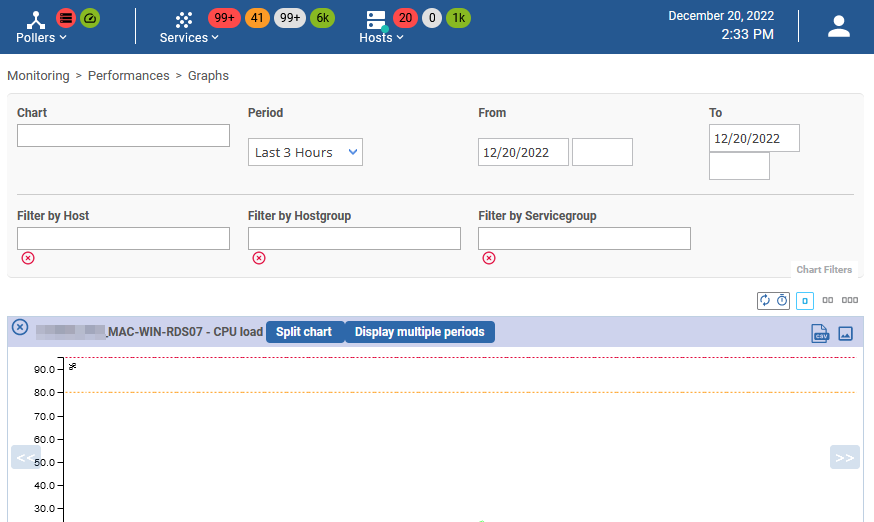The height and width of the screenshot is (522, 874).
Task: Click the December 20, 2022 date display
Action: [721, 16]
